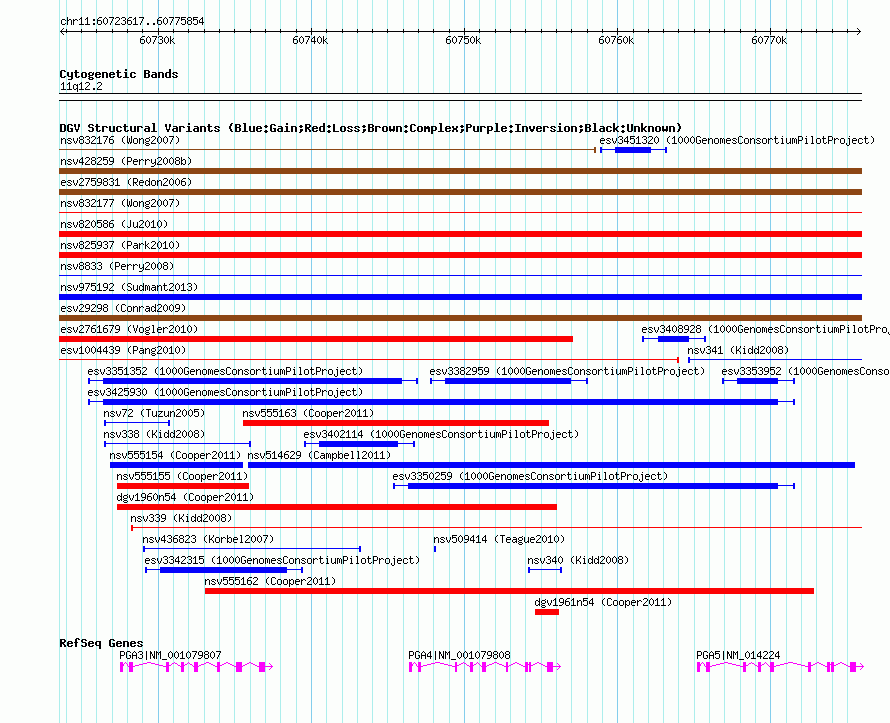The height and width of the screenshot is (723, 890).
Task: Select the esv3342315 blue feature bar
Action: tap(224, 570)
